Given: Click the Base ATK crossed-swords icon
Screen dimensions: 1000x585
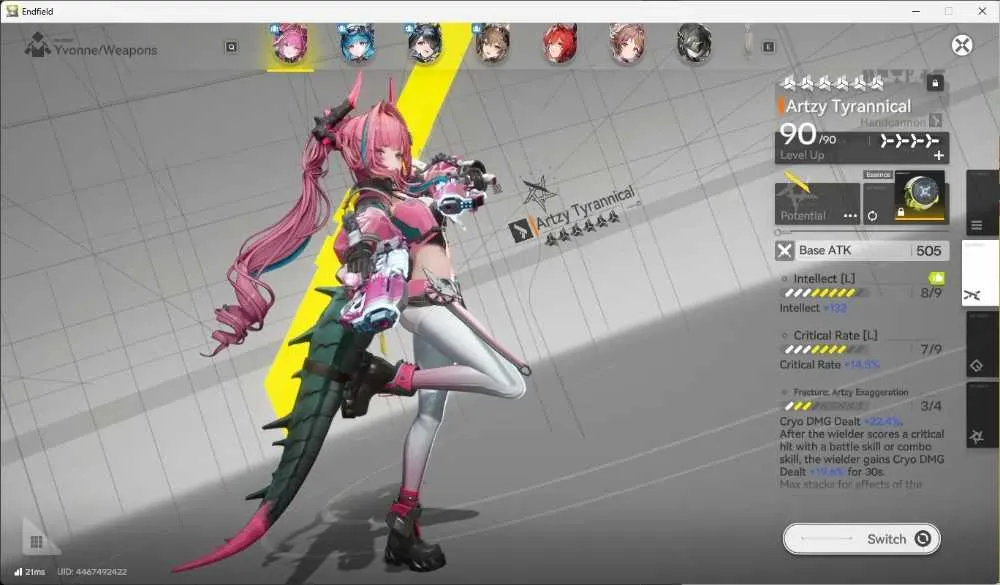Looking at the screenshot, I should click(784, 251).
